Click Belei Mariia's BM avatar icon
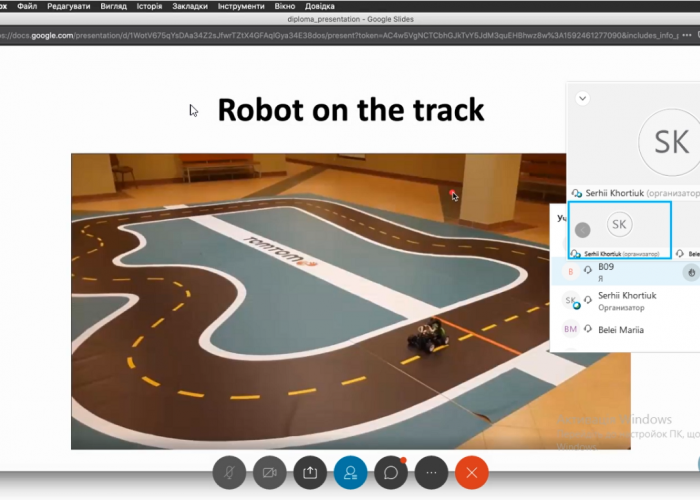 570,329
